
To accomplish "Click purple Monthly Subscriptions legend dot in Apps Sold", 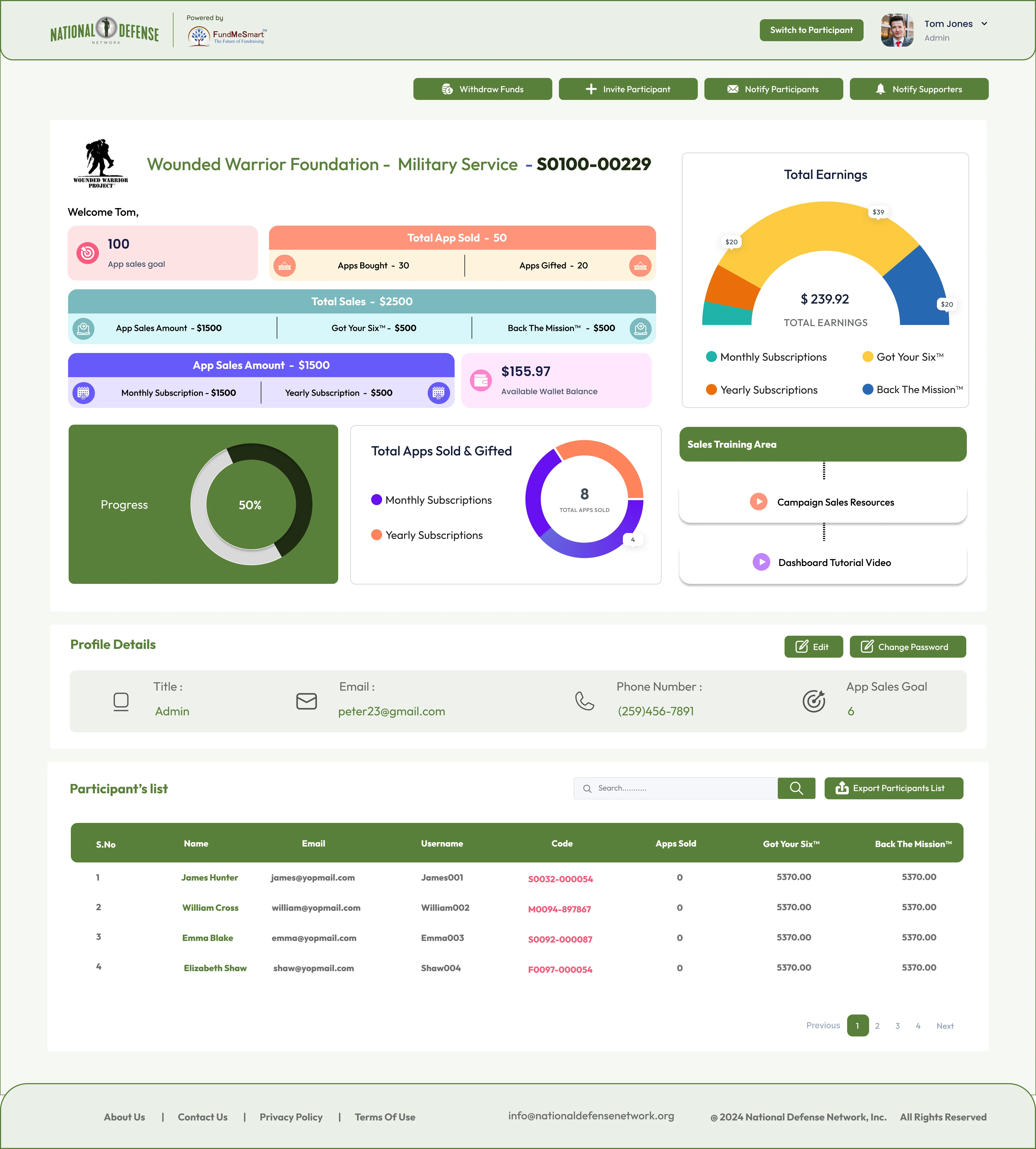I will pos(376,500).
